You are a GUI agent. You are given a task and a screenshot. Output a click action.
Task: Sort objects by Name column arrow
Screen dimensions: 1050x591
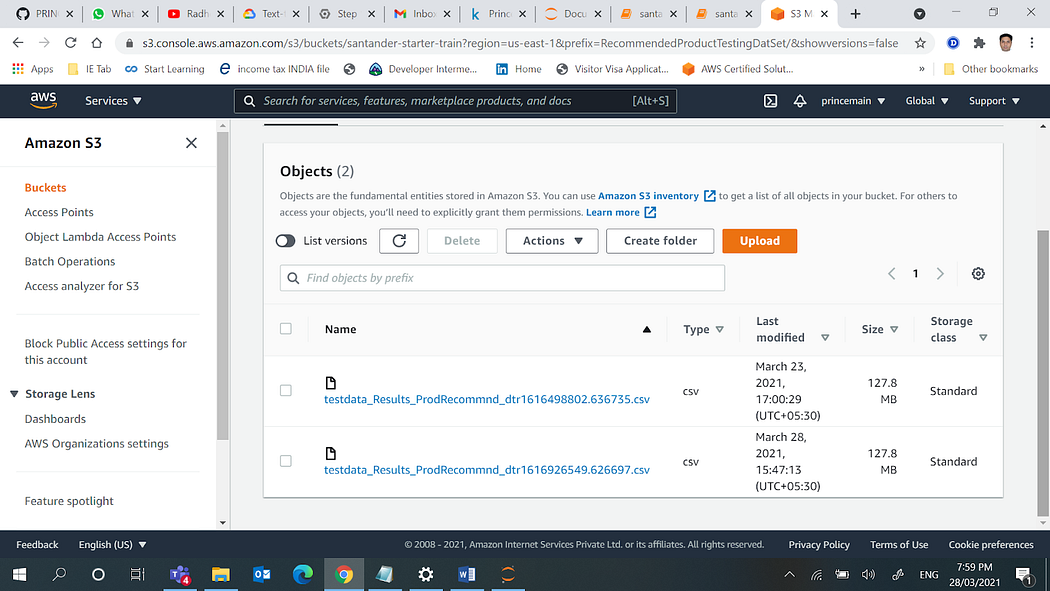click(647, 329)
